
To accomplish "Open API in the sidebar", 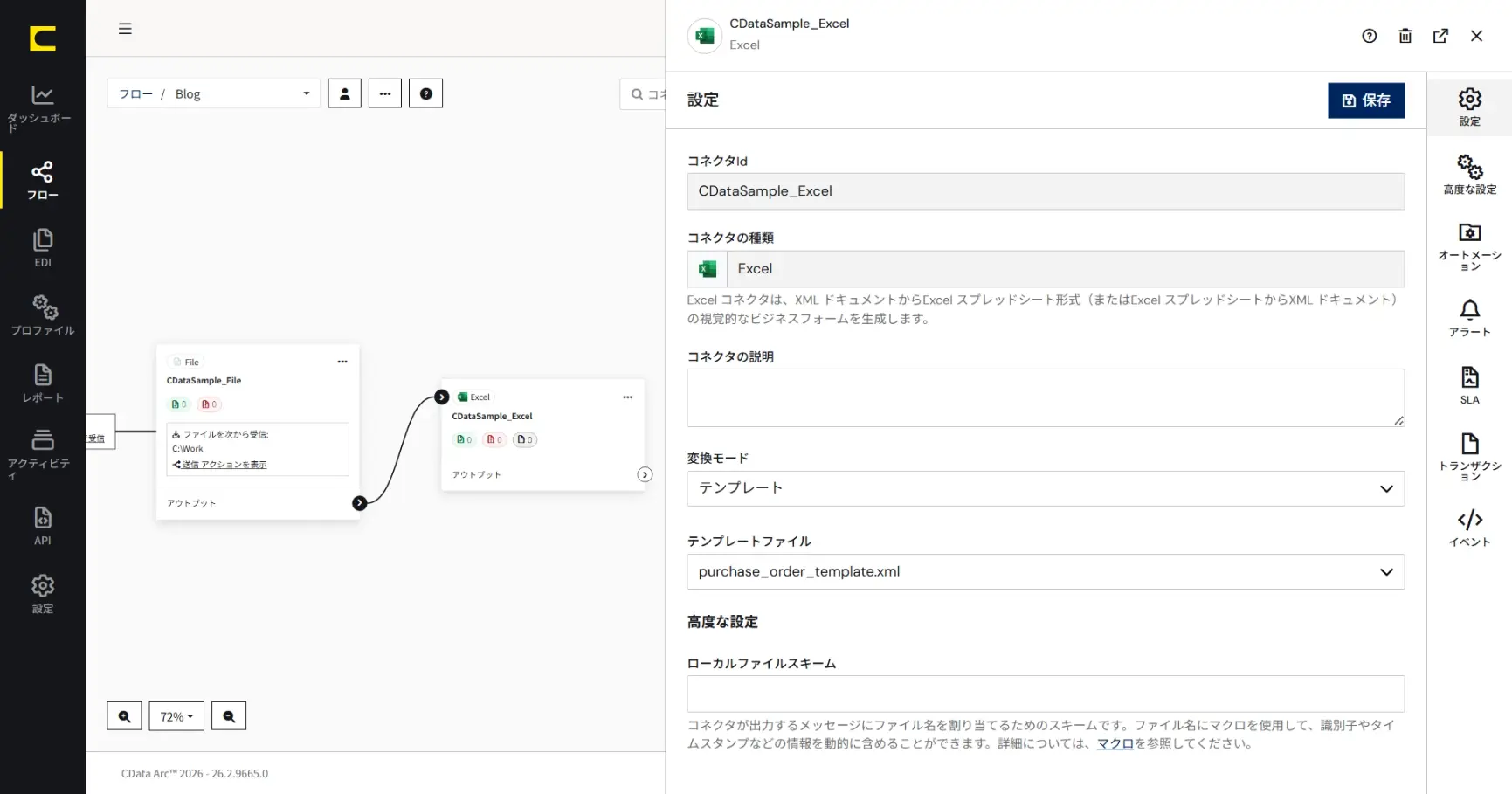I will pyautogui.click(x=42, y=526).
